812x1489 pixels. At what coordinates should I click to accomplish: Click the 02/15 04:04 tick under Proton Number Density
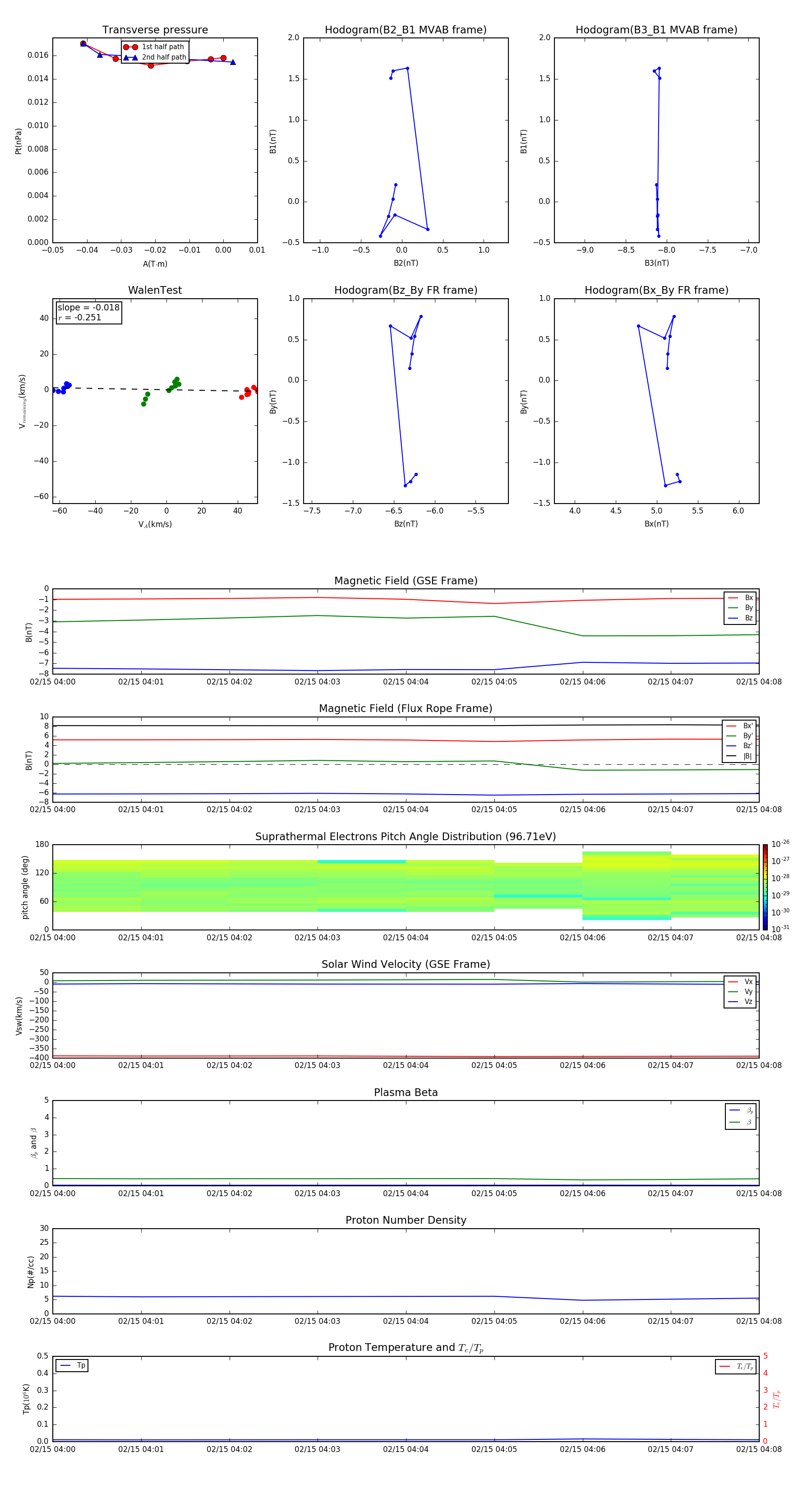point(406,1321)
